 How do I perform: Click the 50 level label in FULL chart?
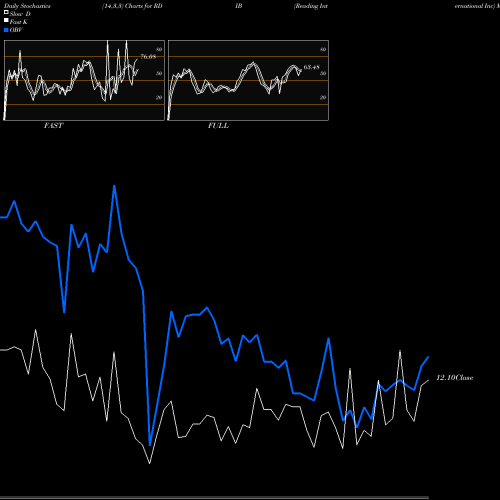[323, 73]
